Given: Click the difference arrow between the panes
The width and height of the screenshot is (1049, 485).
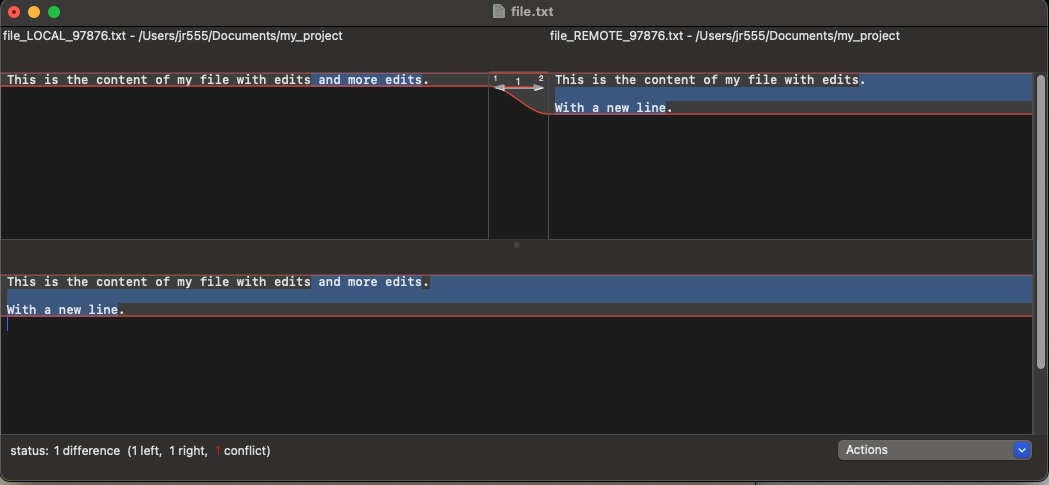Looking at the screenshot, I should click(x=518, y=88).
